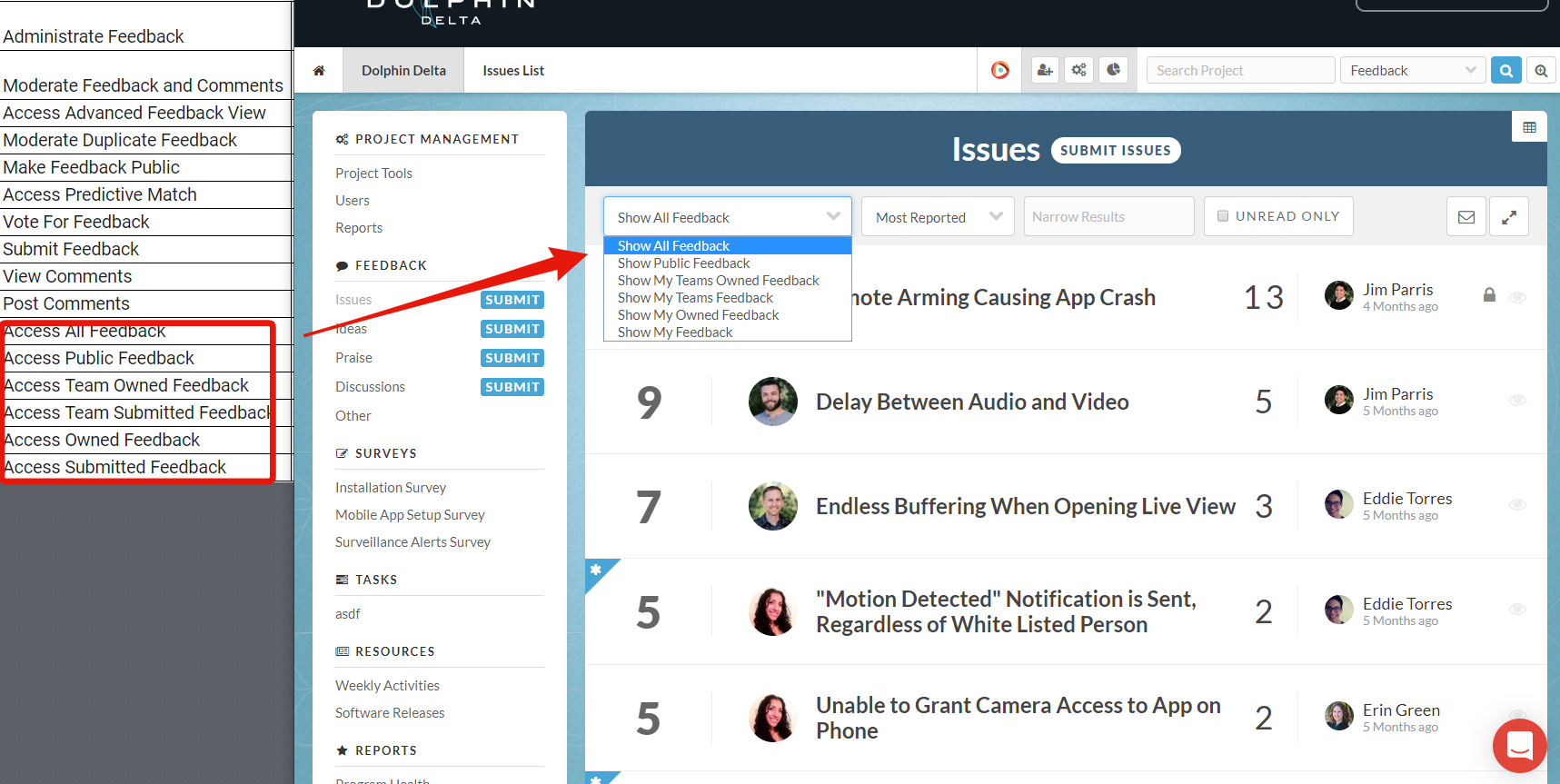Open Installation Survey link
The image size is (1560, 784).
[391, 487]
